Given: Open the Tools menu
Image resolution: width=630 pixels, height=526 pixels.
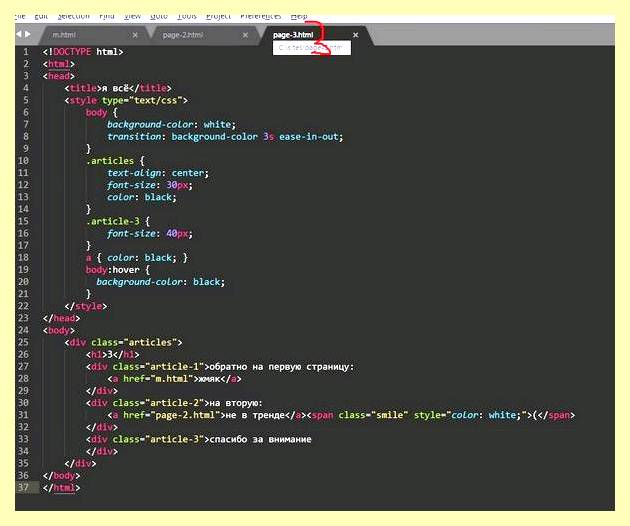Looking at the screenshot, I should pyautogui.click(x=187, y=16).
